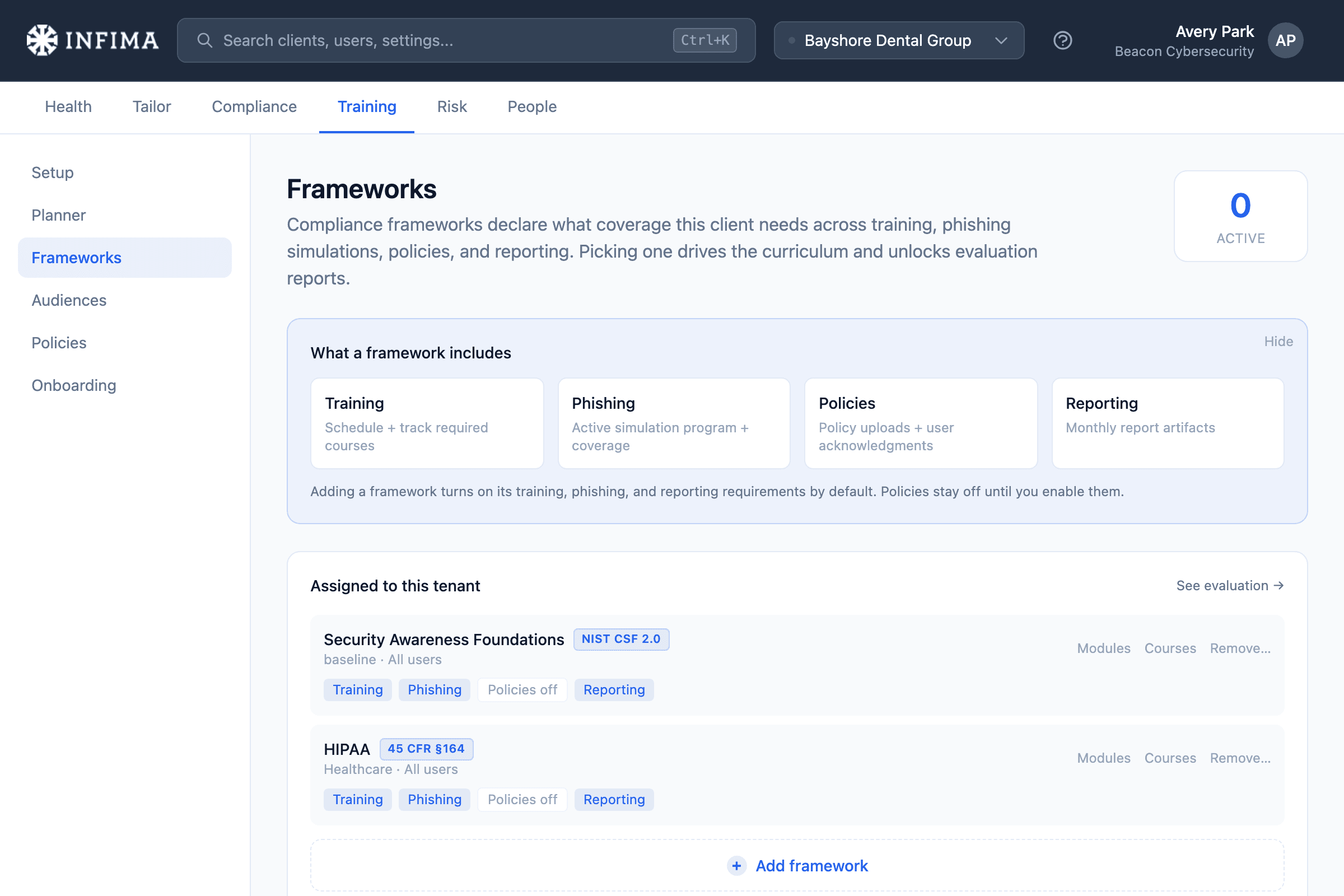1344x896 pixels.
Task: Expand the Bayshore Dental Group client selector
Action: pos(899,40)
